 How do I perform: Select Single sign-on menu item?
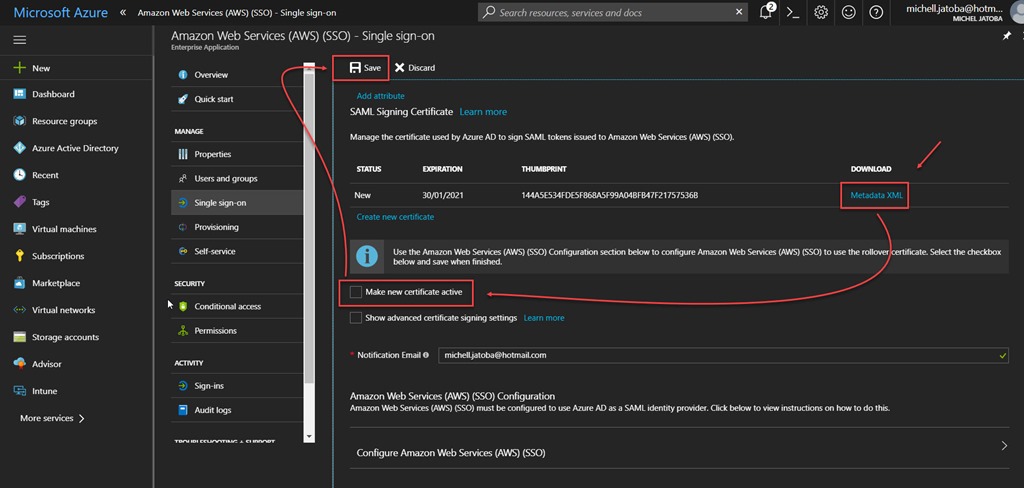[x=236, y=203]
